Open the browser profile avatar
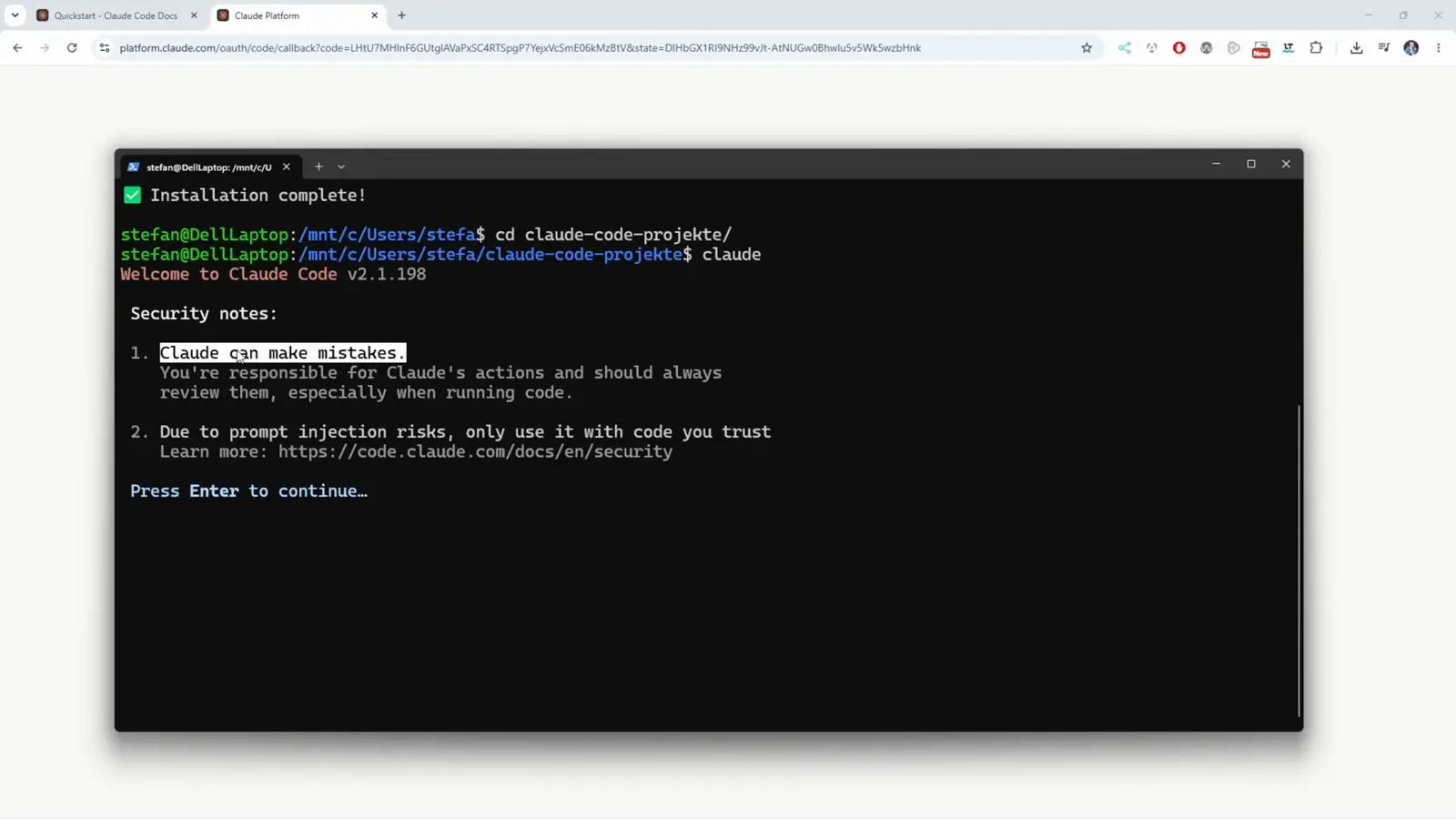Image resolution: width=1456 pixels, height=819 pixels. coord(1411,48)
